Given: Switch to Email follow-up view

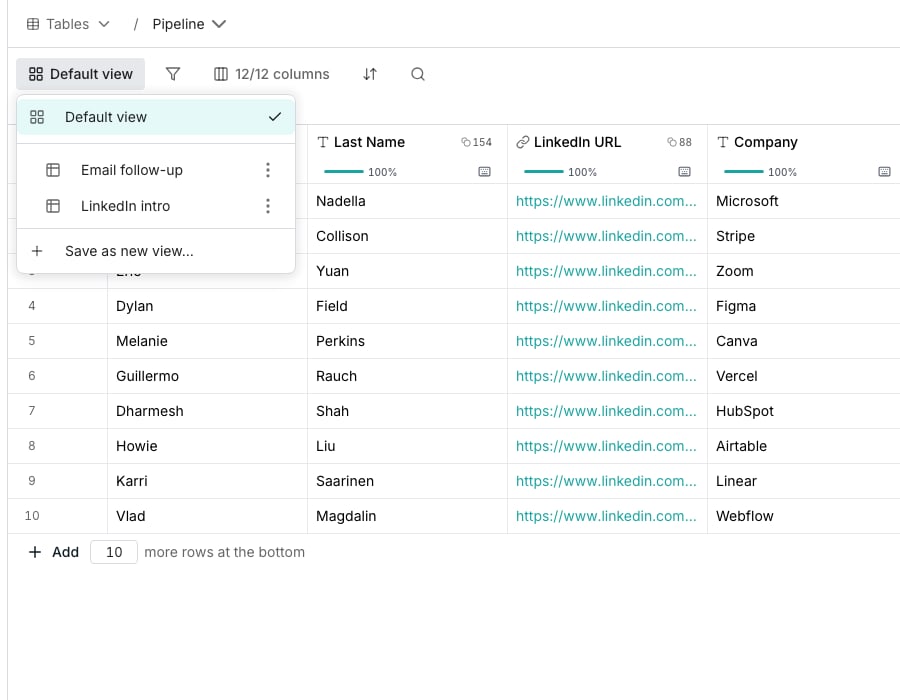Looking at the screenshot, I should tap(131, 170).
